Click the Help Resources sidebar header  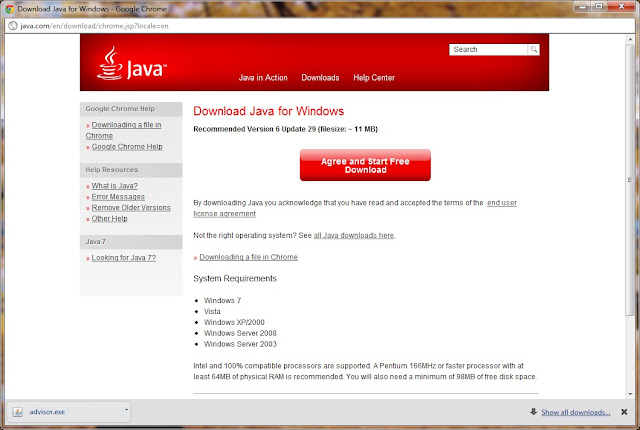pyautogui.click(x=131, y=170)
